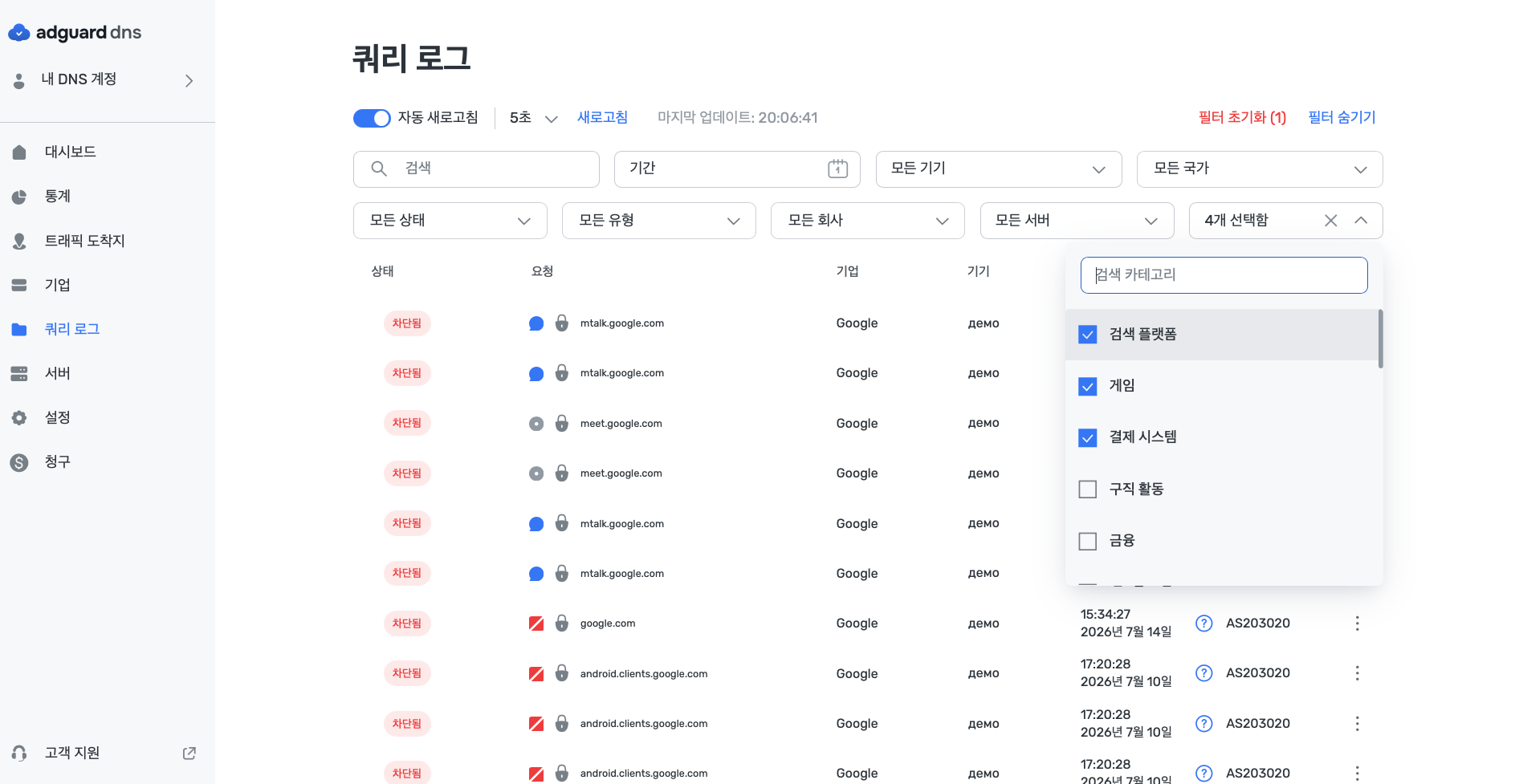Collapse the 4개 선택함 category dropdown arrow
The height and width of the screenshot is (784, 1515).
pos(1361,221)
